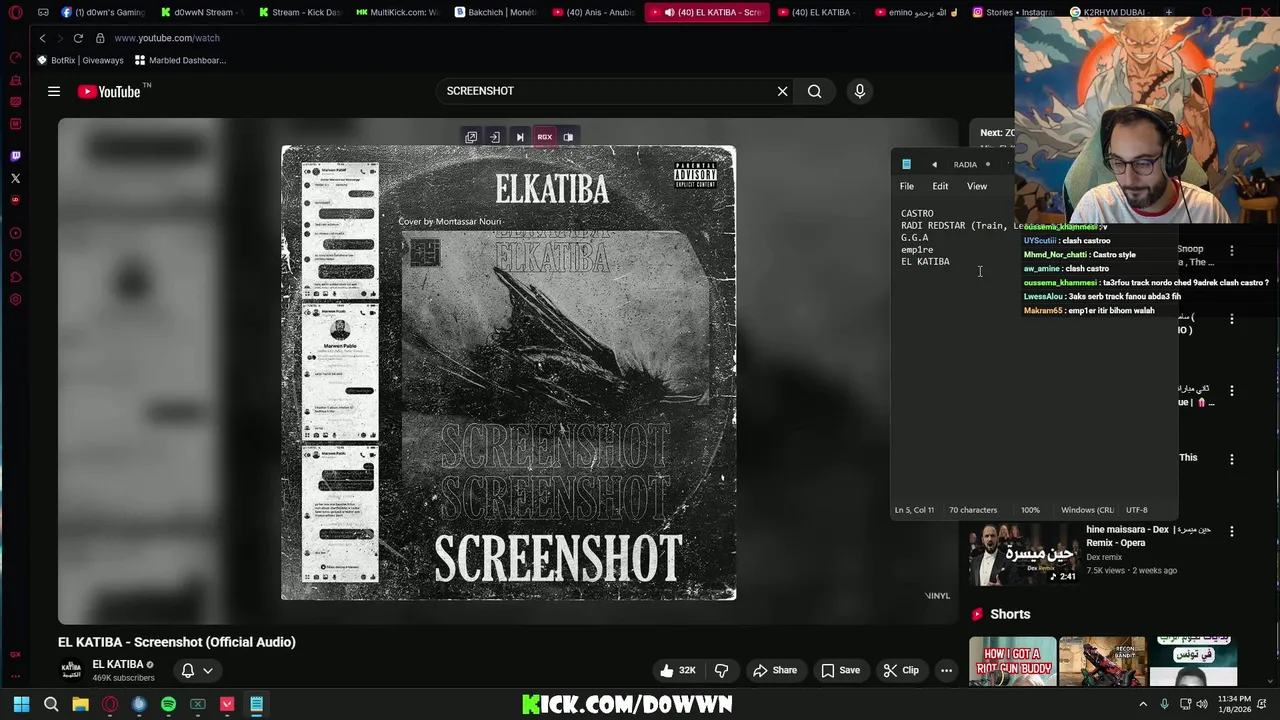
Task: Open Windows taskbar search
Action: (x=51, y=704)
